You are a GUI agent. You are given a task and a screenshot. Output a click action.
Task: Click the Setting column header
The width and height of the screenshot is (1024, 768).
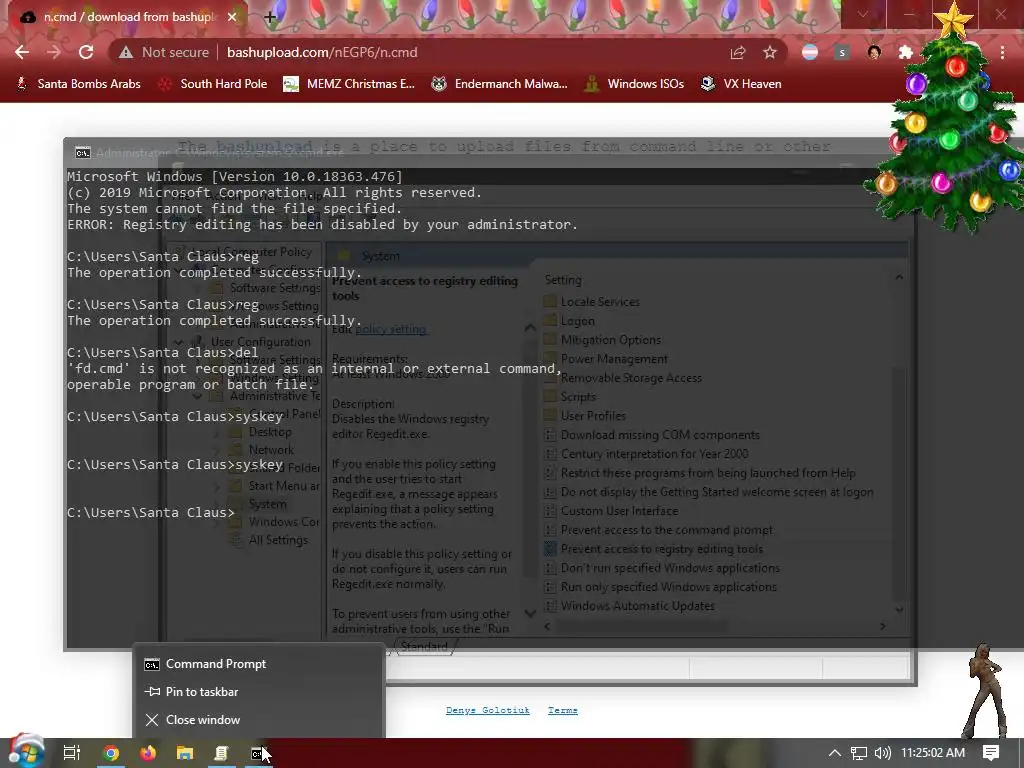[563, 280]
